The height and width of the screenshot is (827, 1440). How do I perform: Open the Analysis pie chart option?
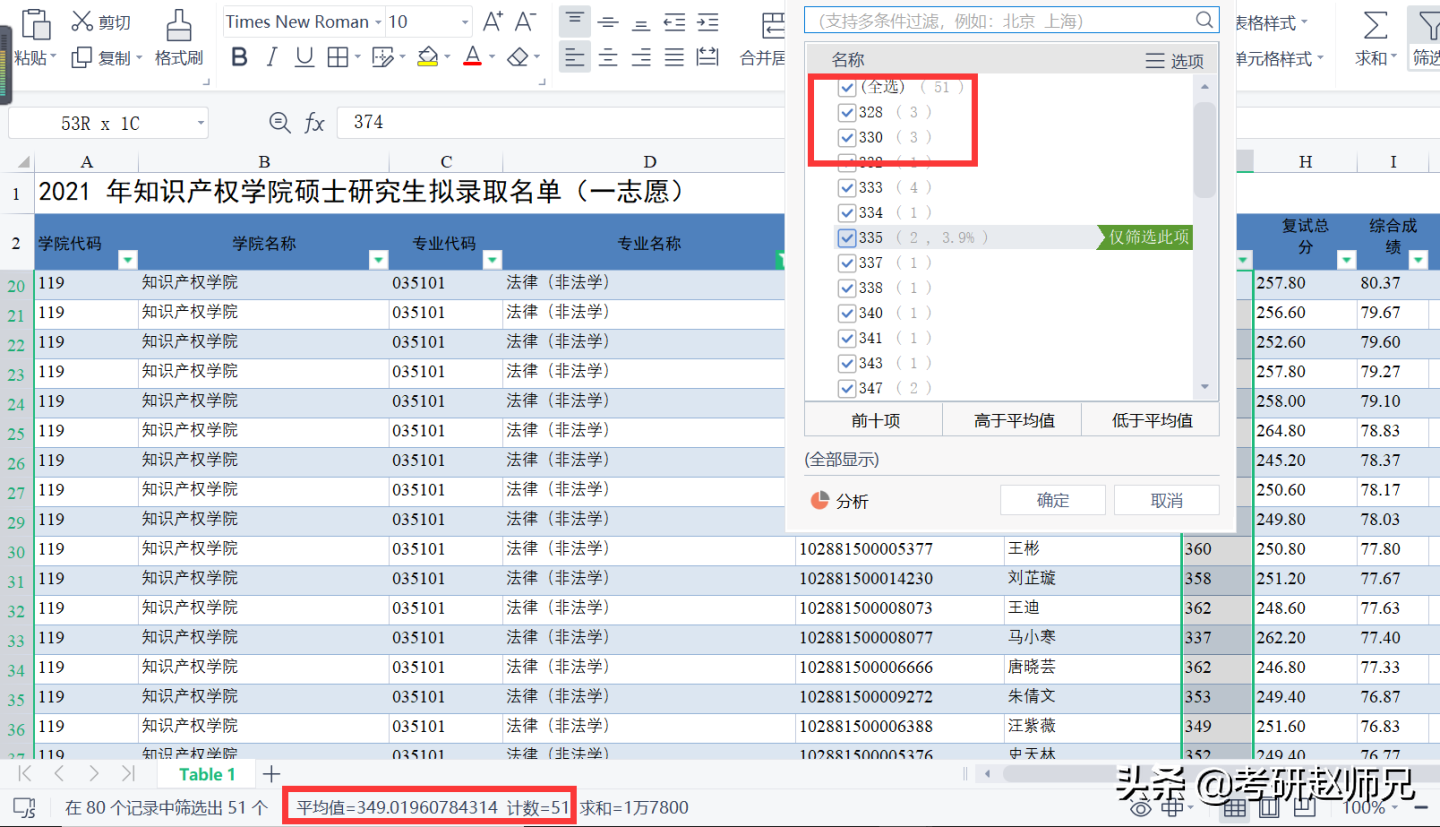point(839,501)
